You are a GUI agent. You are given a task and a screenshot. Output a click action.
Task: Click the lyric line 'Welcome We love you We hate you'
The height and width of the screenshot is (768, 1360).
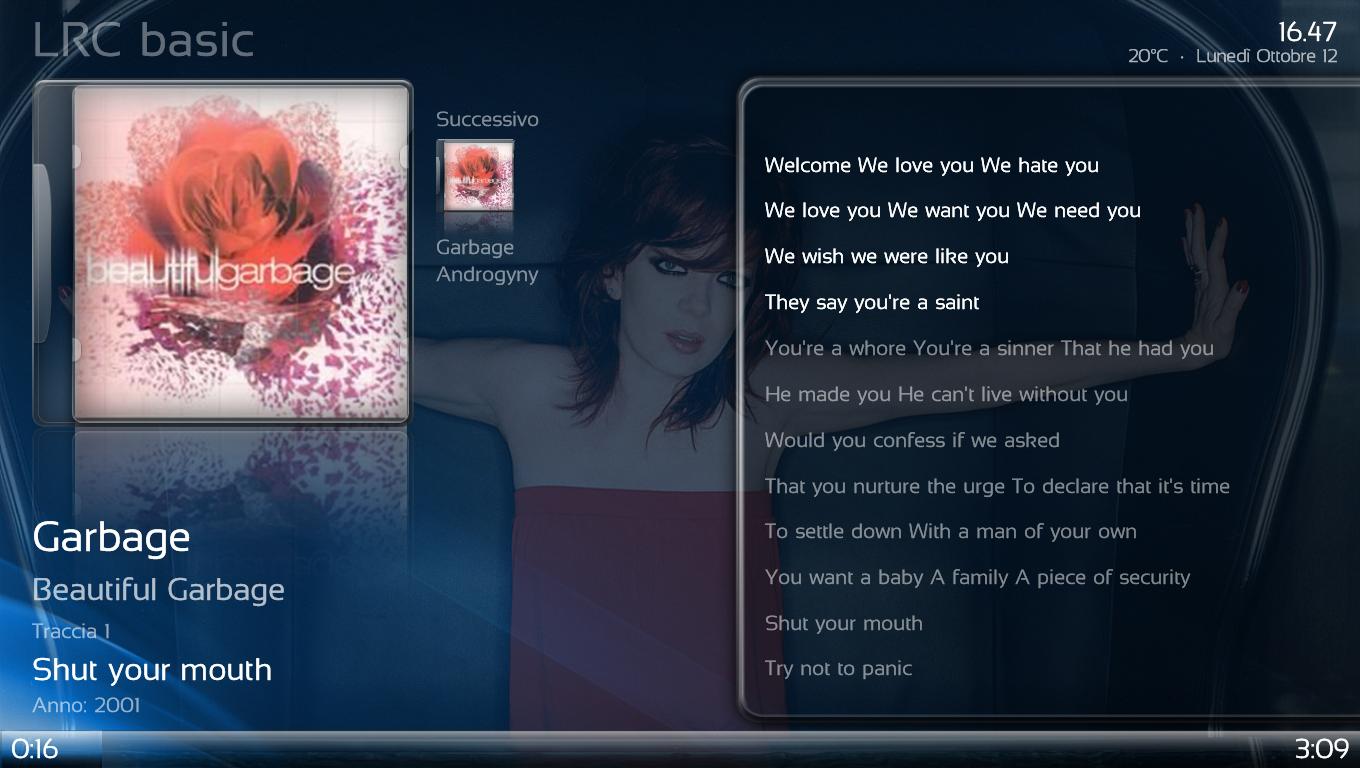(931, 165)
